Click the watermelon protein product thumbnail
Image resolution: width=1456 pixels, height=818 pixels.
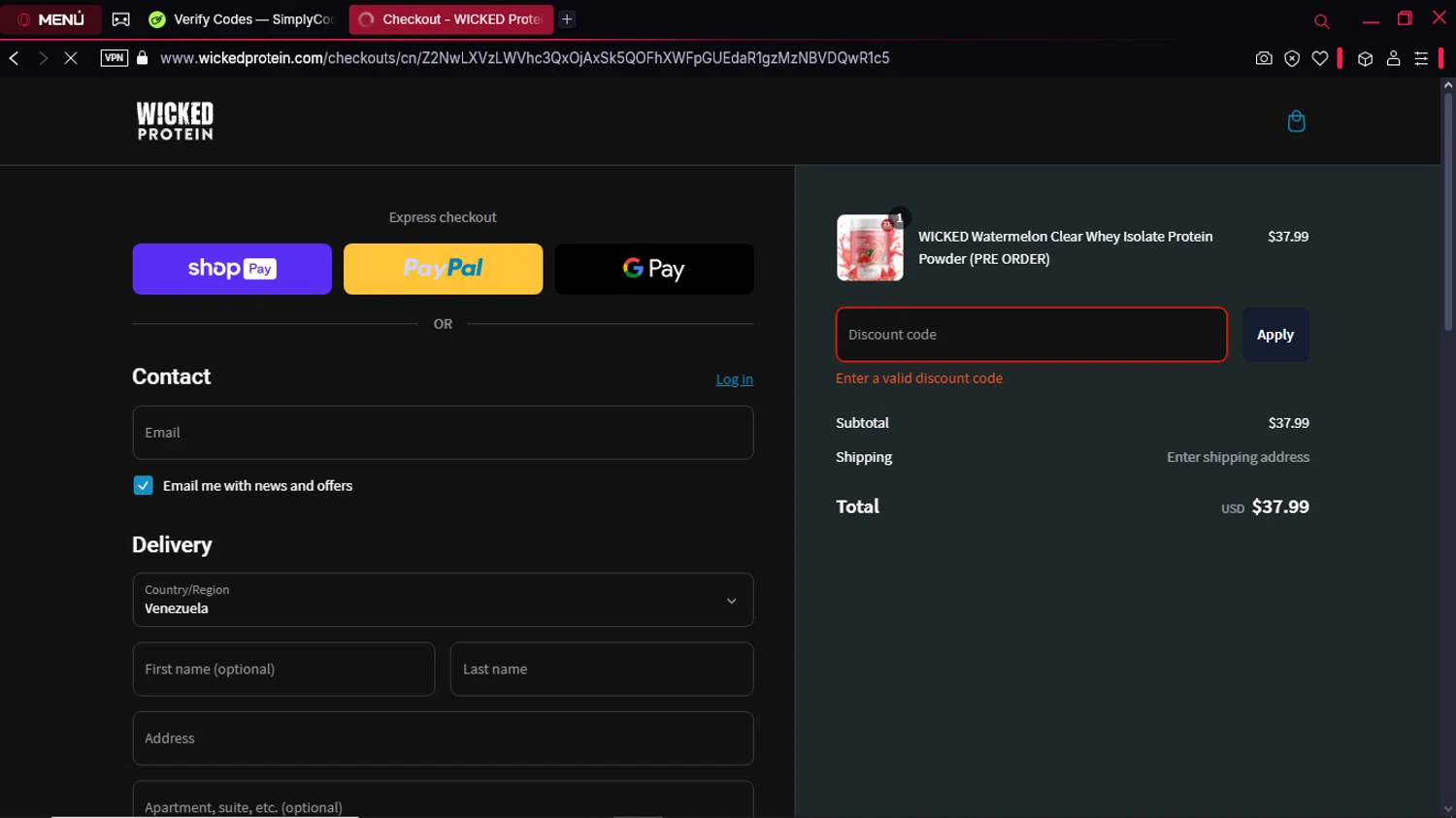[870, 247]
